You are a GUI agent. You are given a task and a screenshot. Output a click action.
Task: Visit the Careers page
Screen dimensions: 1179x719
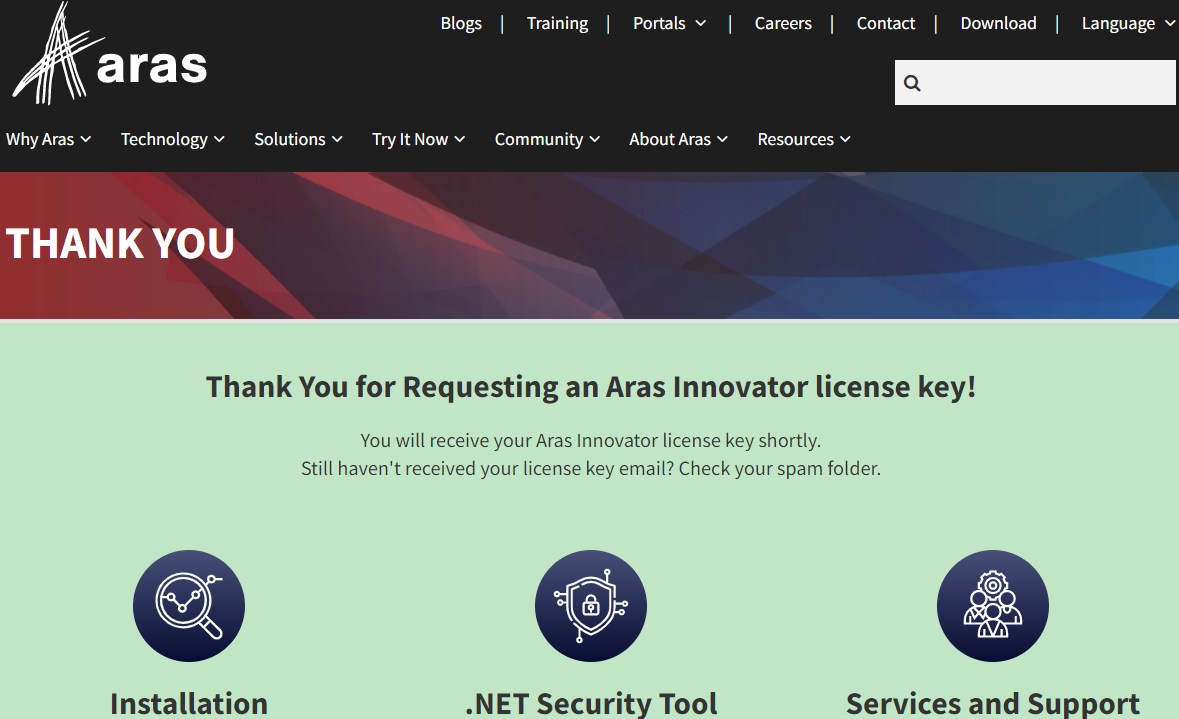pos(783,23)
